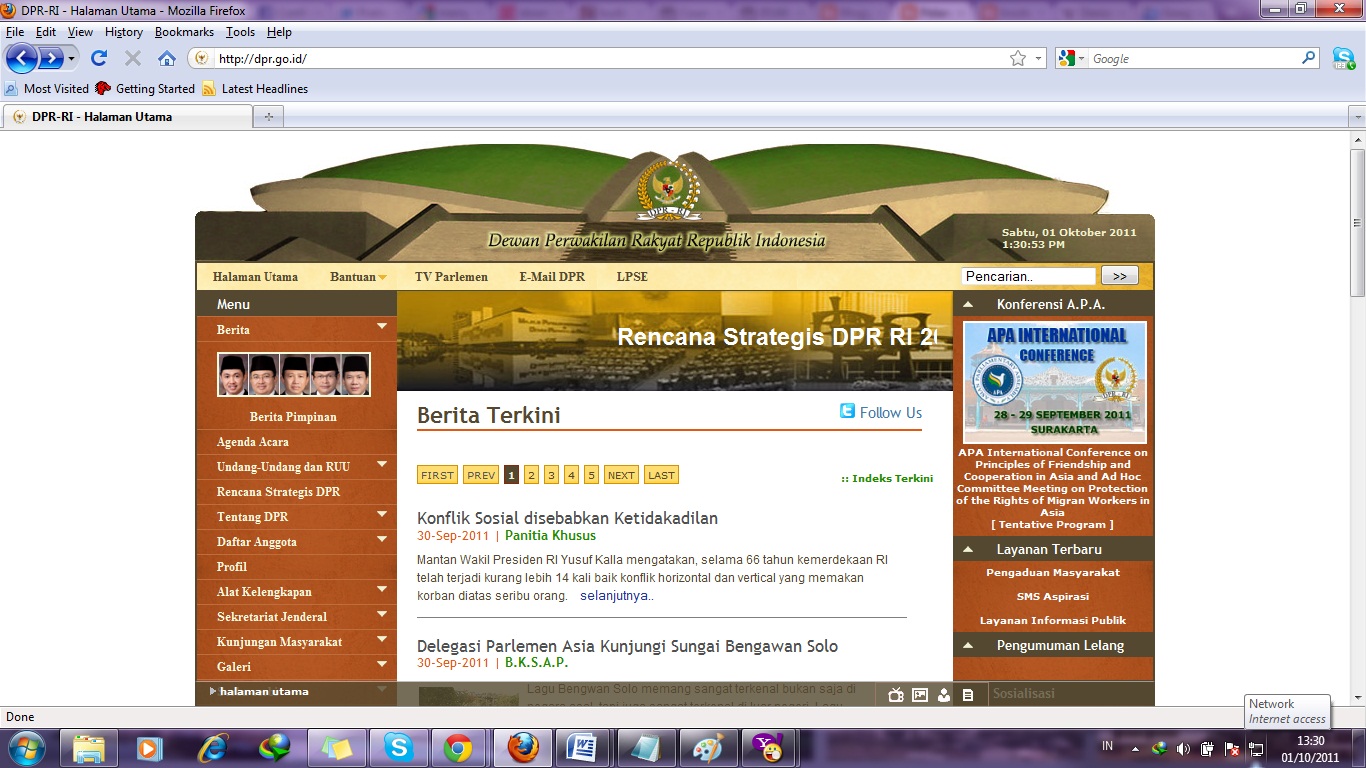Select the DPR-RI - Halaman Utama tab

click(128, 117)
